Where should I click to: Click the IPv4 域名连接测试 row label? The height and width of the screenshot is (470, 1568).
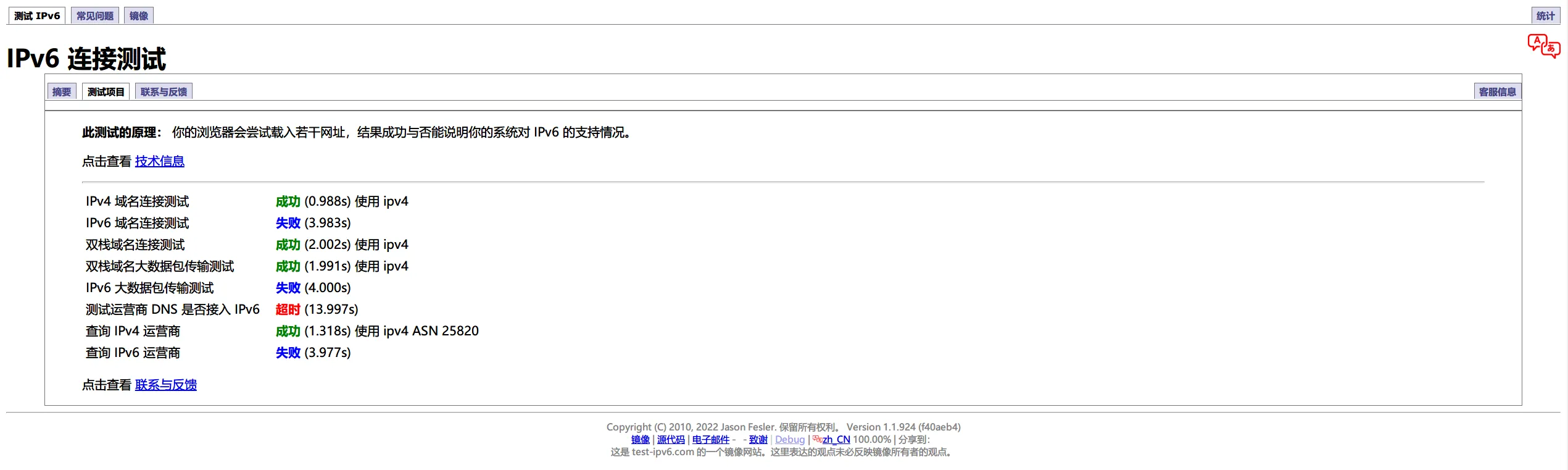(137, 201)
